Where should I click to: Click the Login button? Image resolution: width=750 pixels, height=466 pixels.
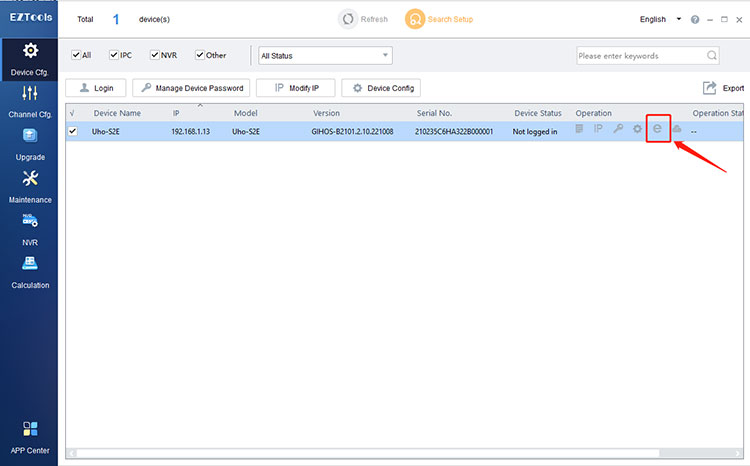[x=96, y=88]
